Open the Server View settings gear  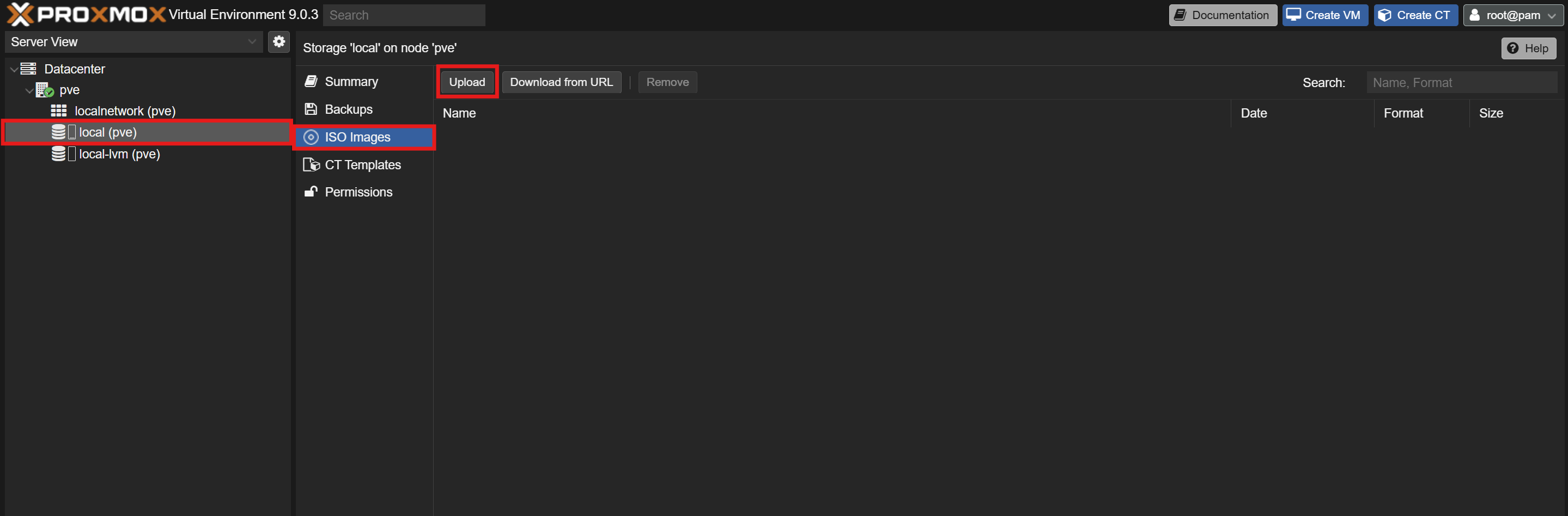click(279, 41)
